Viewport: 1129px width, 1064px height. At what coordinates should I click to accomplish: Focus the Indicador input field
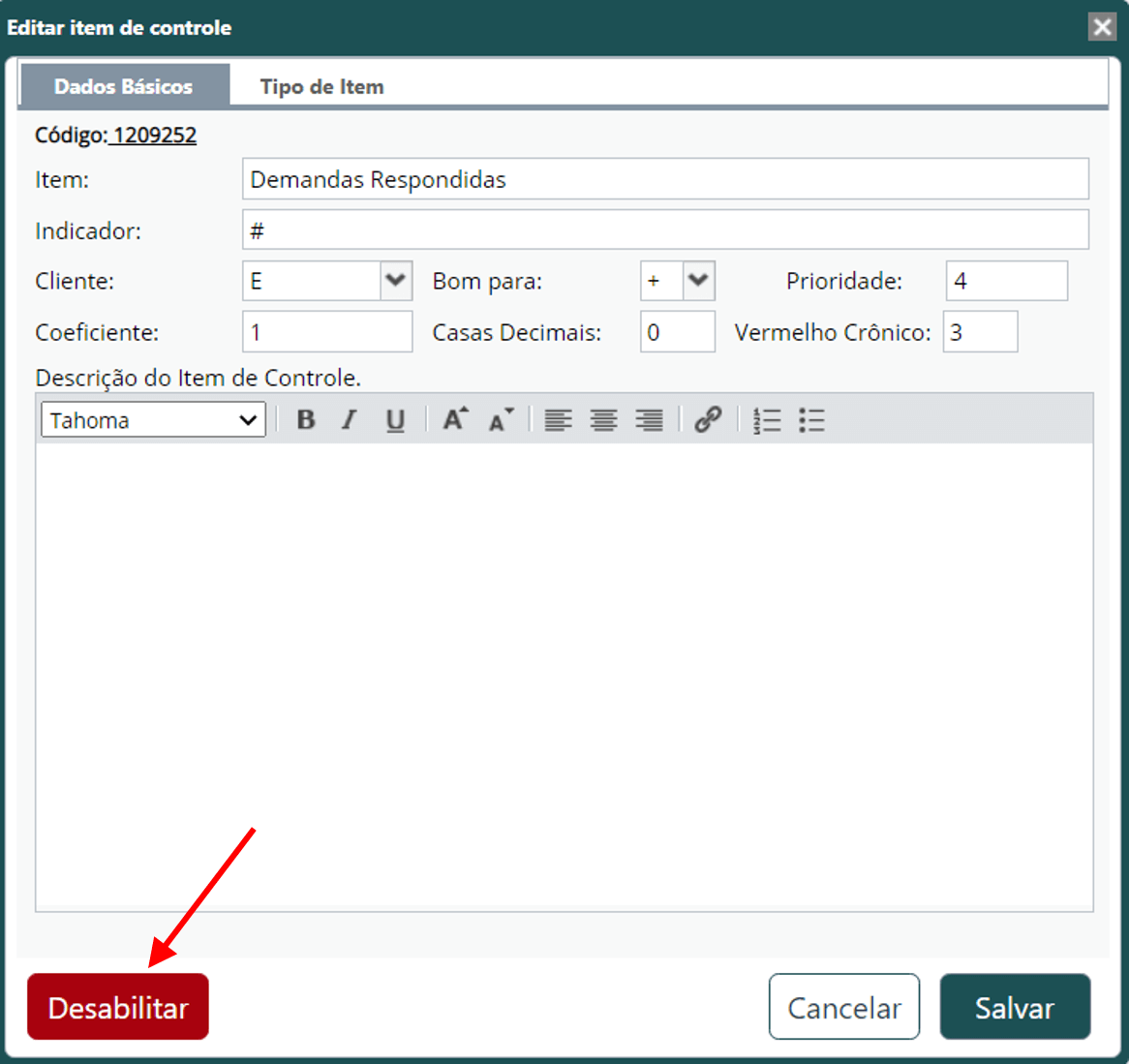(665, 230)
